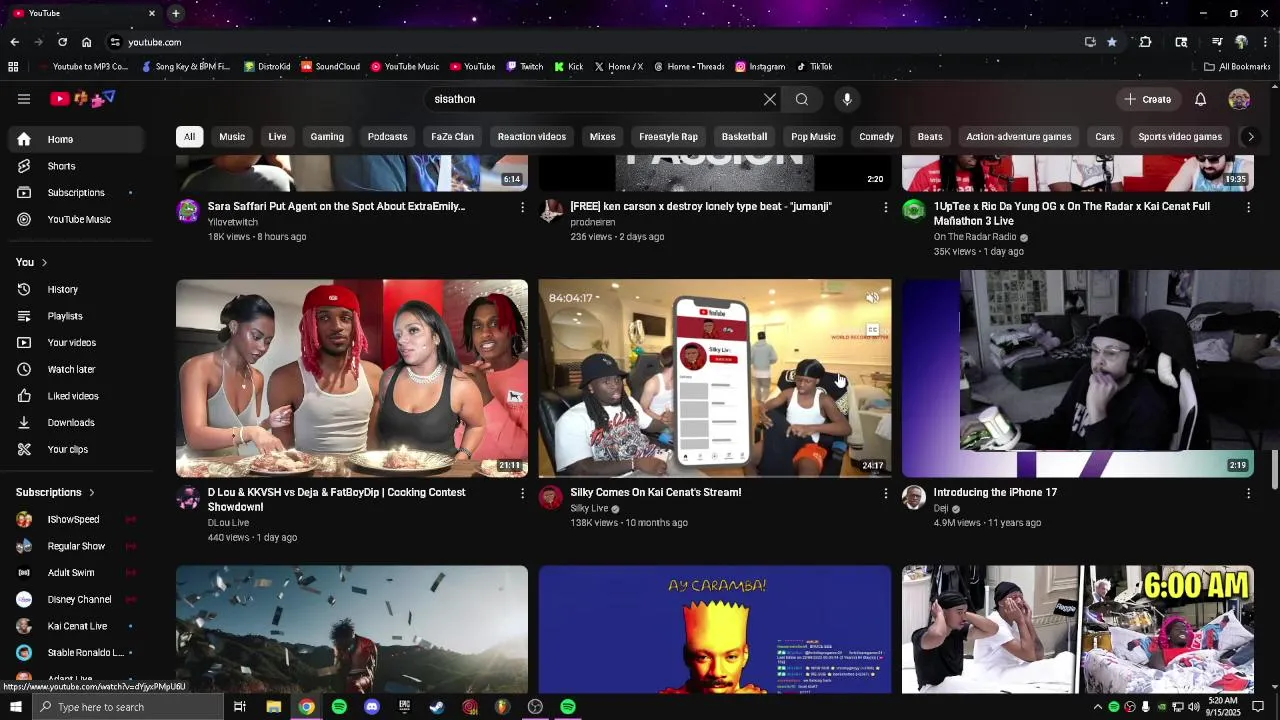Open Your clips
The height and width of the screenshot is (720, 1280).
click(77, 449)
